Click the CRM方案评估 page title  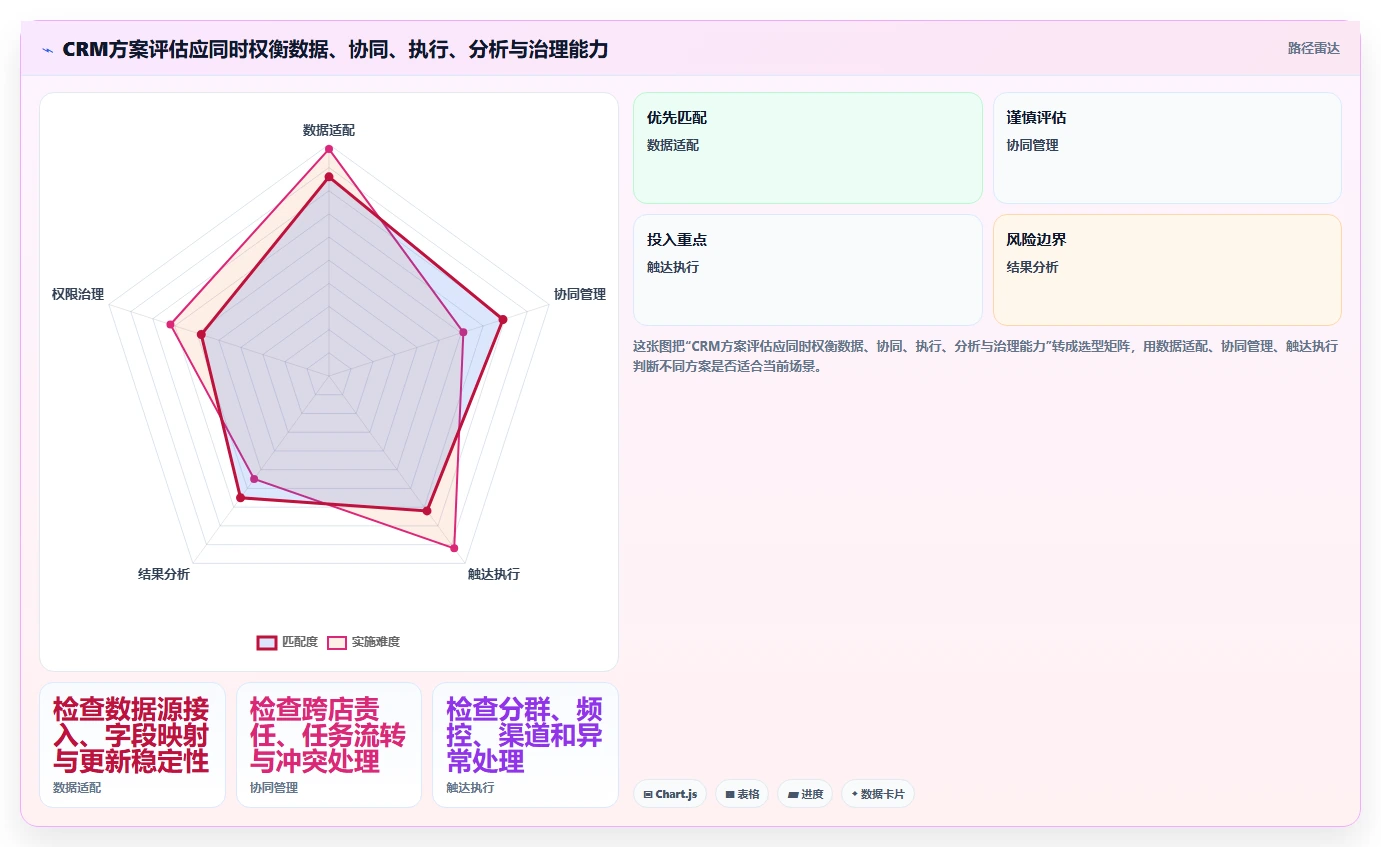335,49
